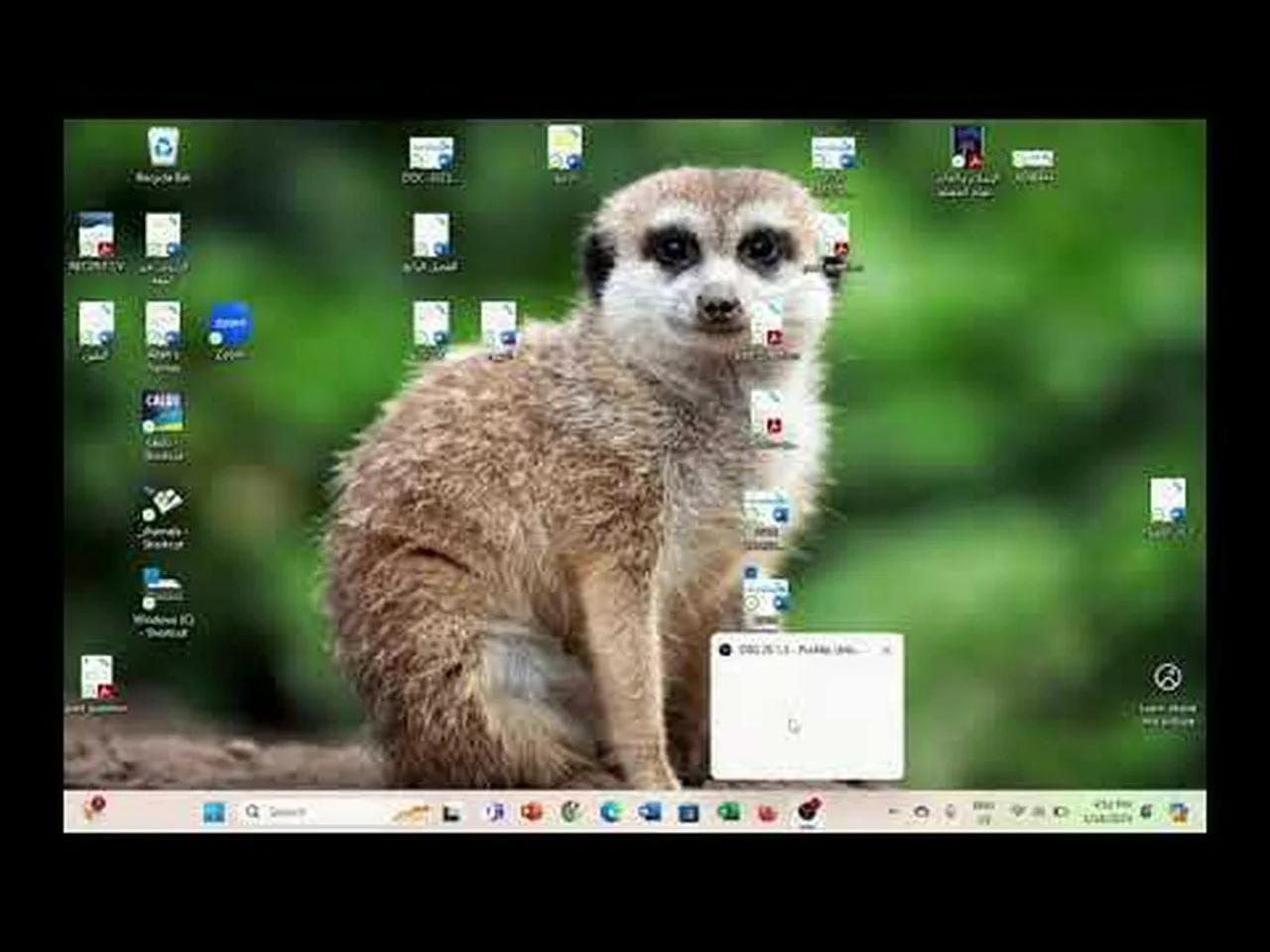Click the OBS taskbar icon
This screenshot has width=1270, height=952.
[x=809, y=811]
